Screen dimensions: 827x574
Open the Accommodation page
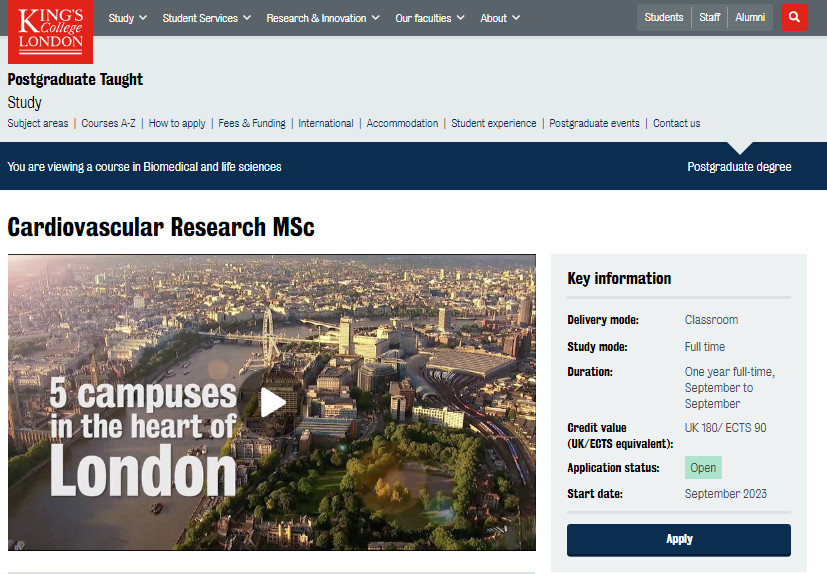click(x=402, y=123)
